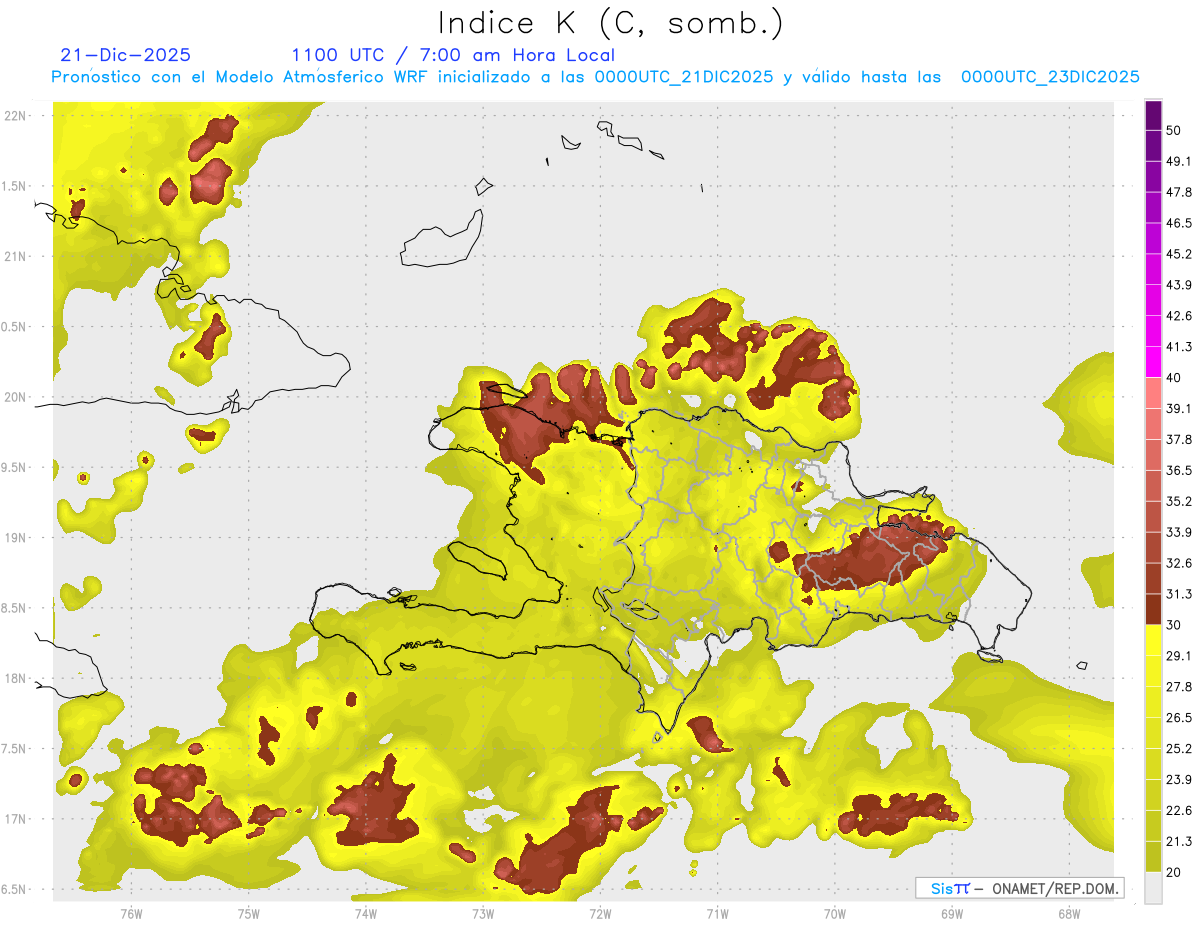Click the 'Indice K (C, somb.)' title
Image resolution: width=1200 pixels, height=927 pixels.
(610, 23)
